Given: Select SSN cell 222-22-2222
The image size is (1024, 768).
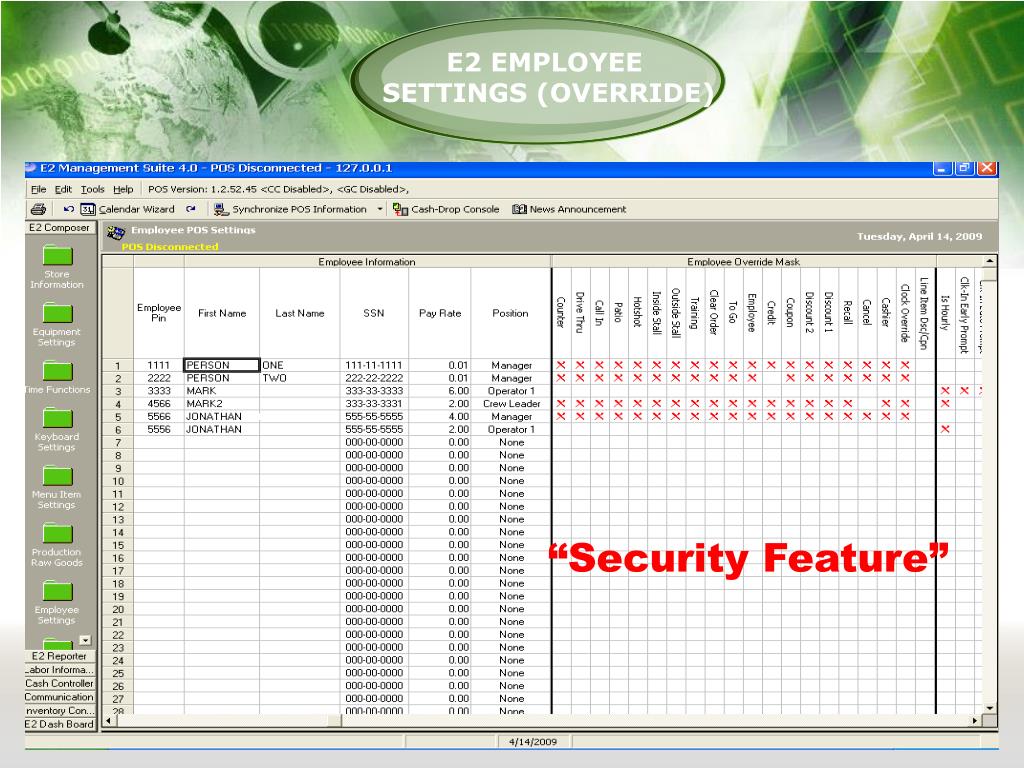Looking at the screenshot, I should (374, 378).
